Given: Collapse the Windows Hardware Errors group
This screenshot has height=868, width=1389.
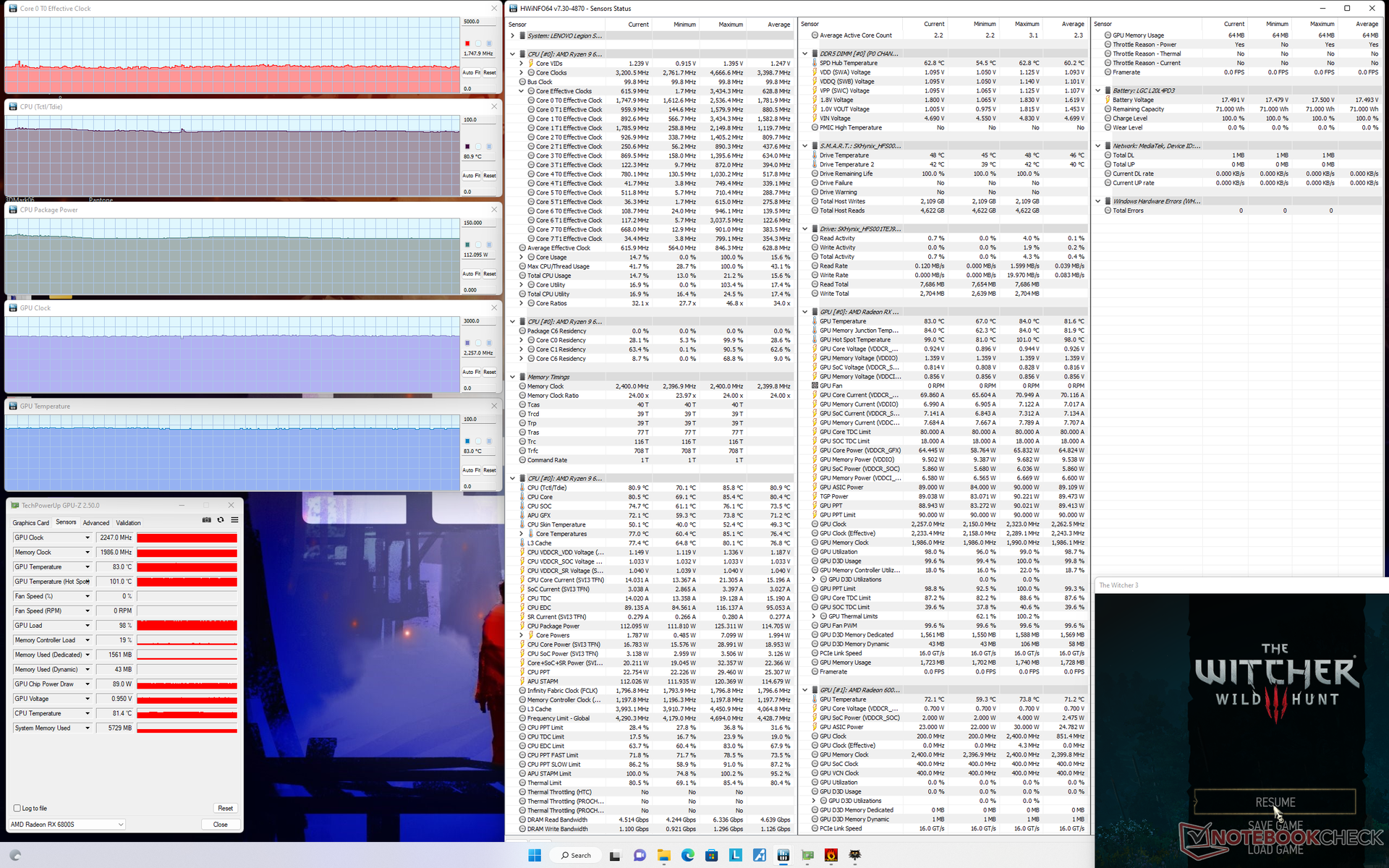Looking at the screenshot, I should [1098, 201].
